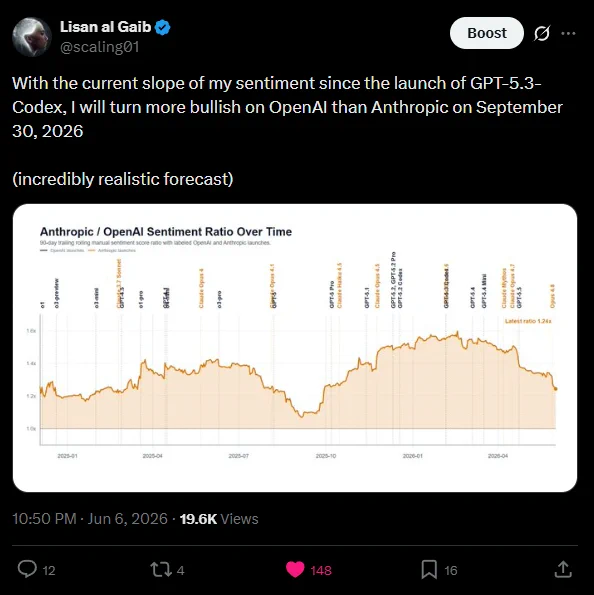Click the chart title Anthropic / OpenAI Sentiment Ratio
This screenshot has width=594, height=595.
click(x=166, y=231)
